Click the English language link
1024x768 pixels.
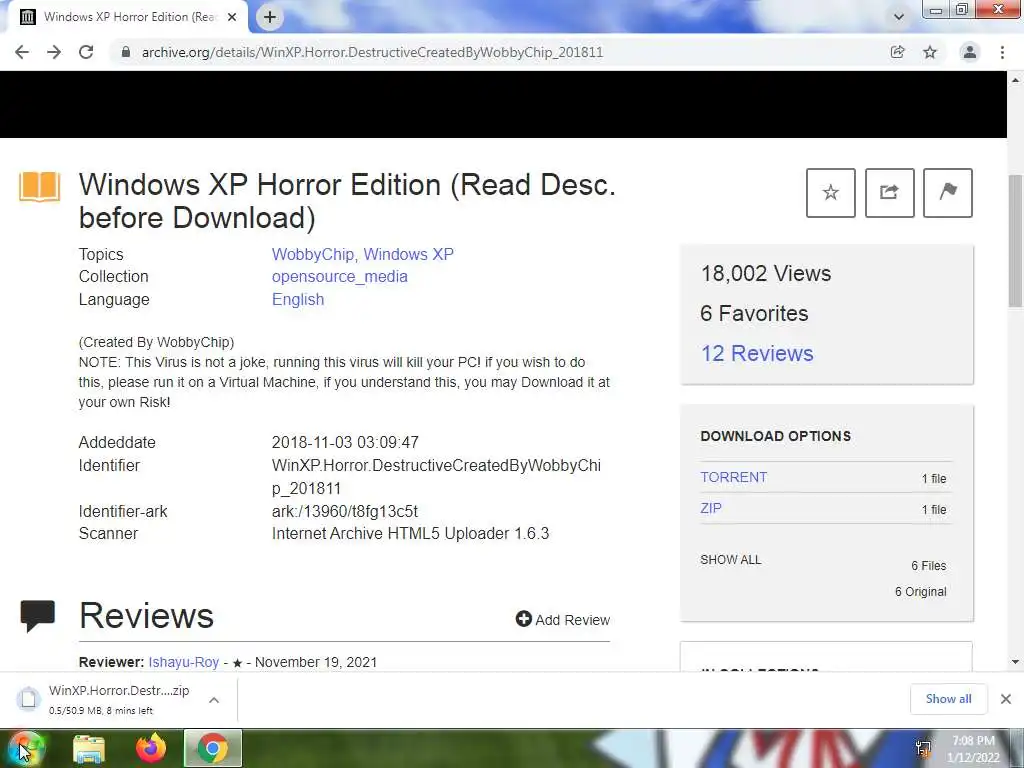pyautogui.click(x=298, y=299)
